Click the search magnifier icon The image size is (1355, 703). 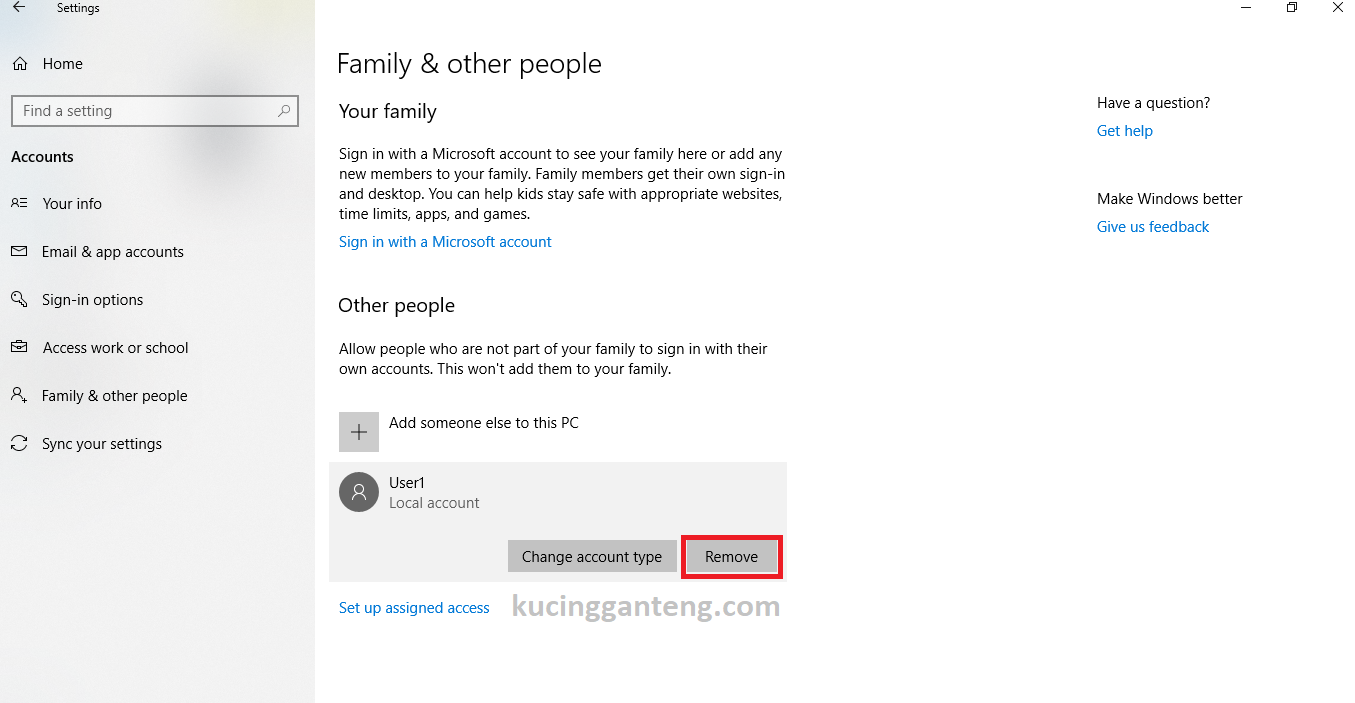[x=284, y=111]
